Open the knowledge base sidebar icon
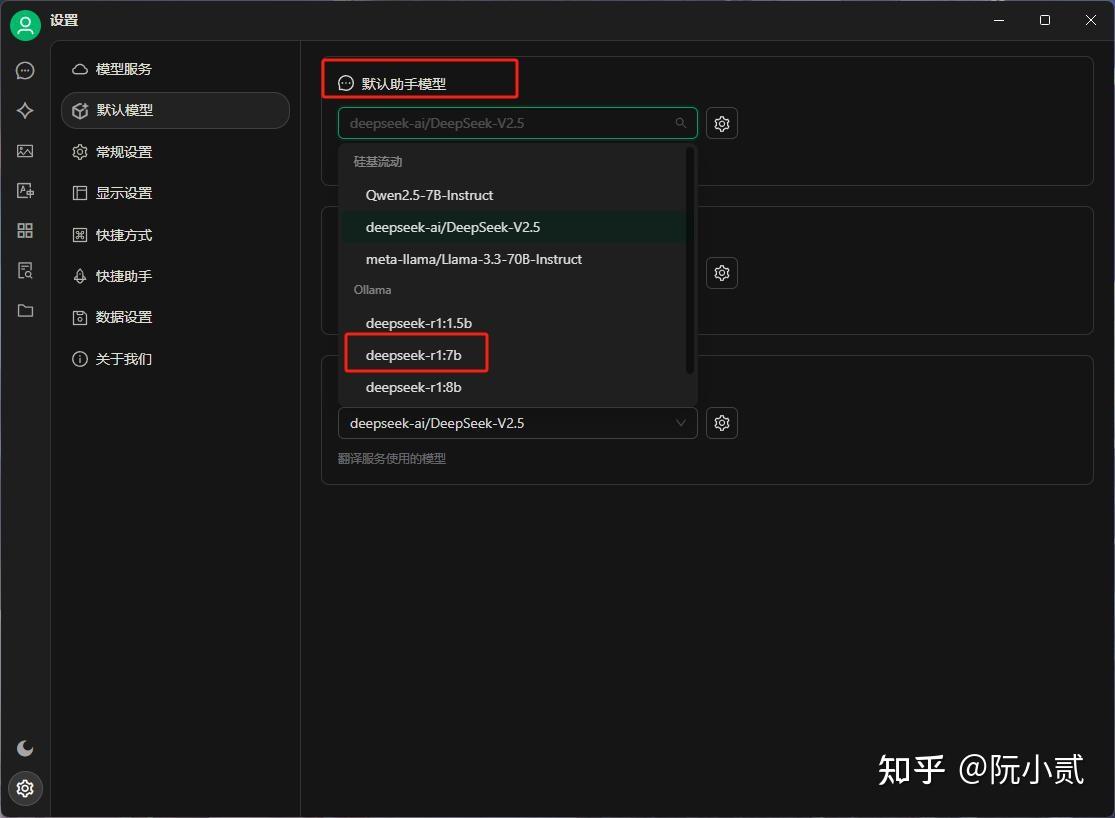 click(25, 270)
